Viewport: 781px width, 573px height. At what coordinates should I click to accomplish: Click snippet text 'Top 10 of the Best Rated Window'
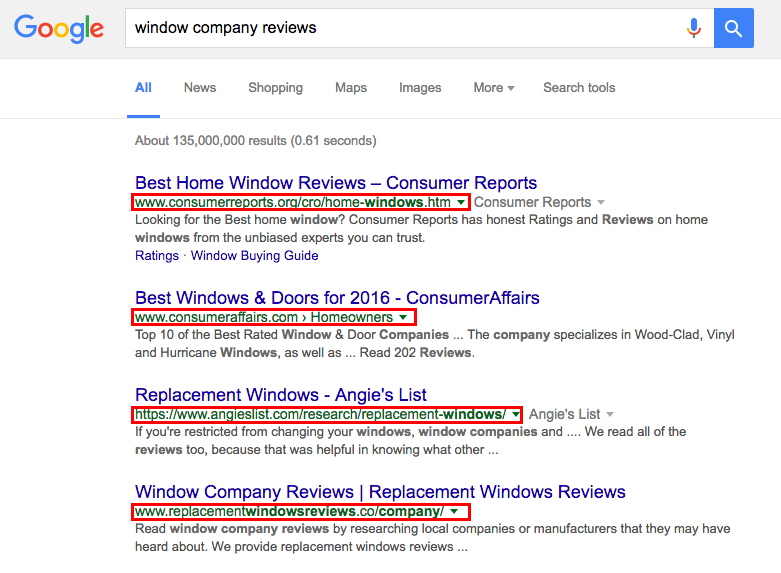(233, 335)
